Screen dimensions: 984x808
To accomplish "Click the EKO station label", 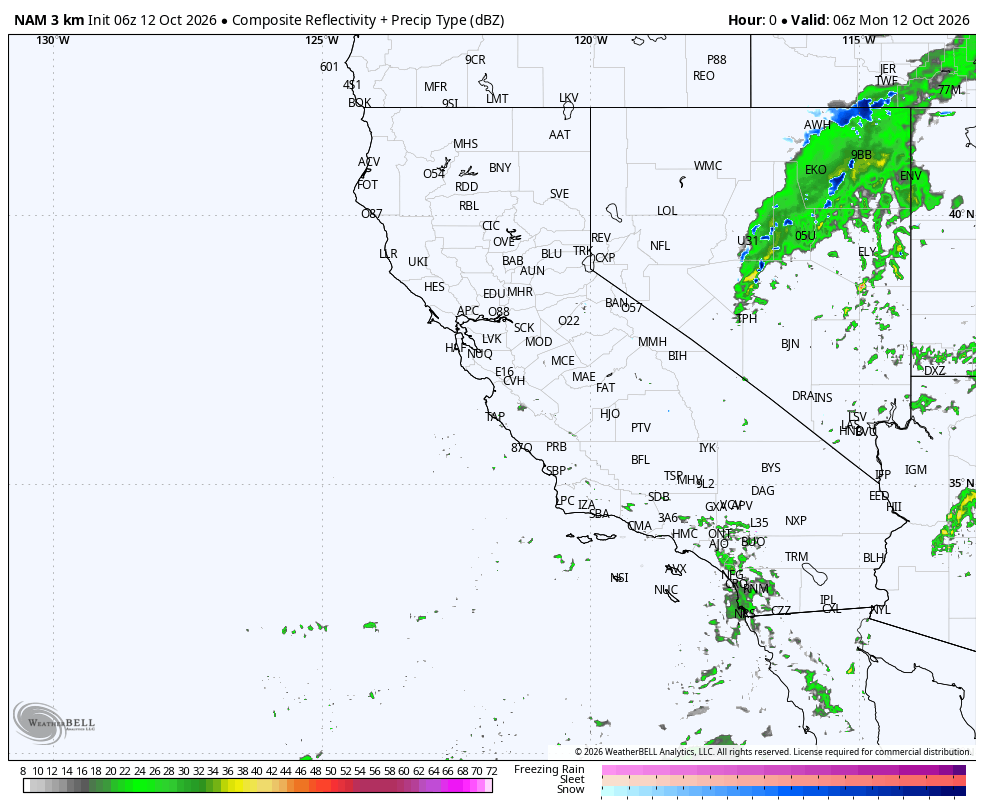I will pos(816,170).
